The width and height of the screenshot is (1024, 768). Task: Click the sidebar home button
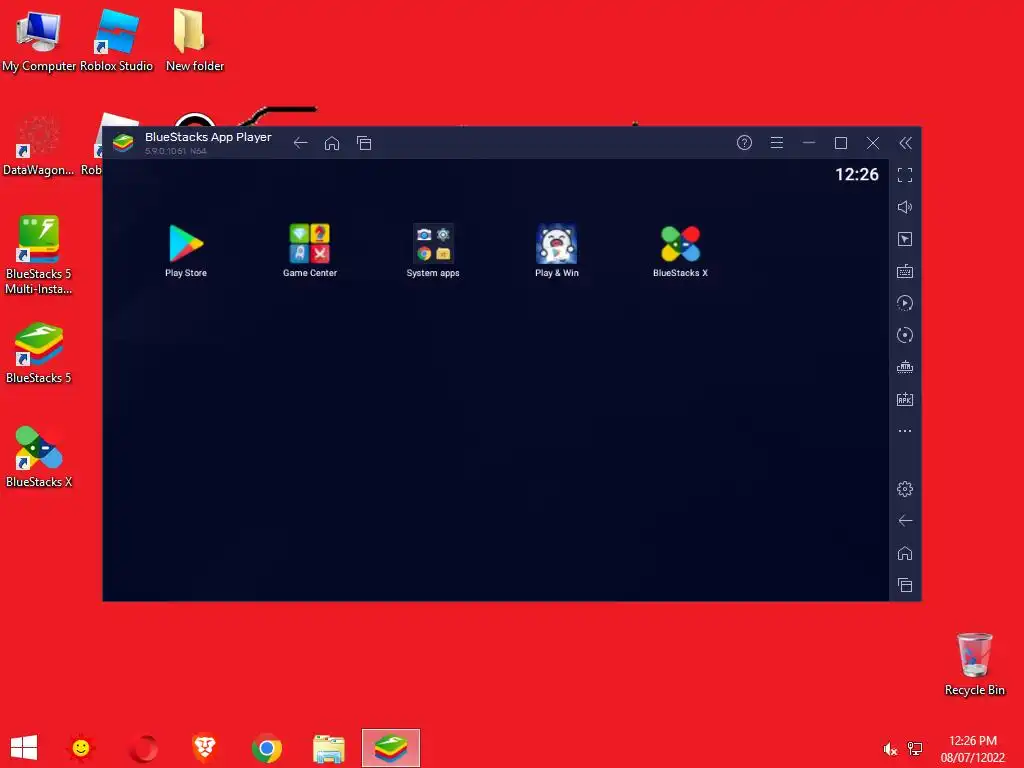[x=904, y=553]
